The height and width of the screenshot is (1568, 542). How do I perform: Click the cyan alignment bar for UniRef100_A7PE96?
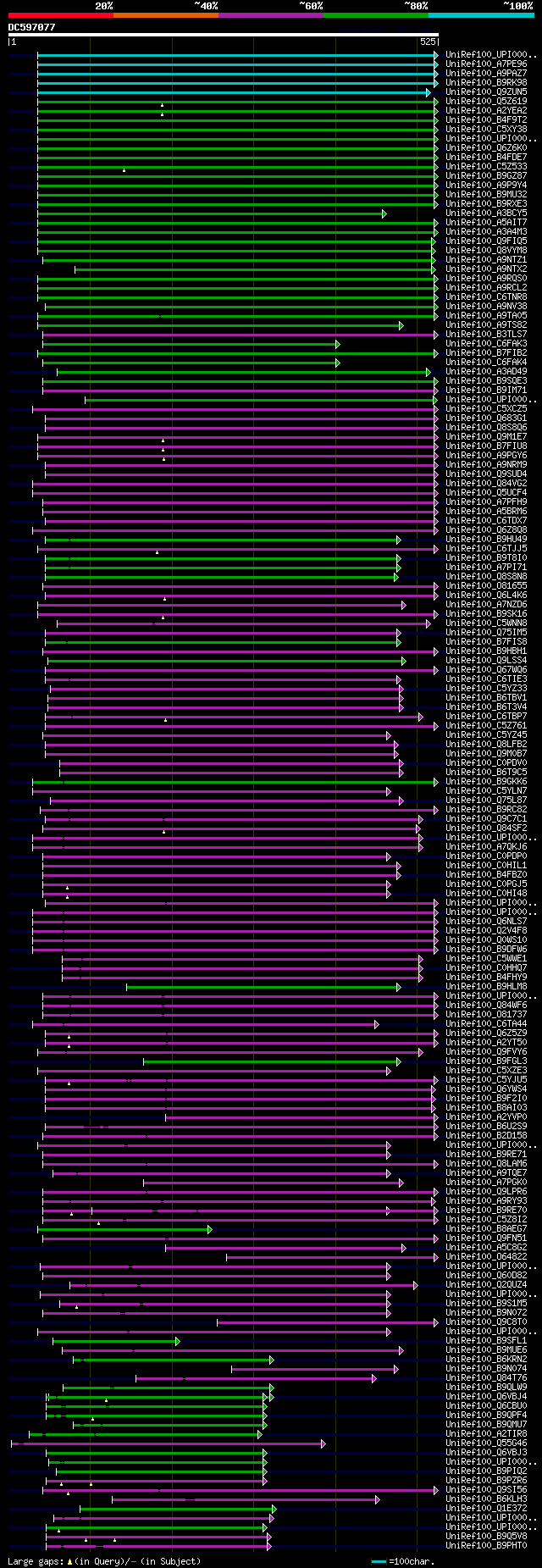pos(237,64)
